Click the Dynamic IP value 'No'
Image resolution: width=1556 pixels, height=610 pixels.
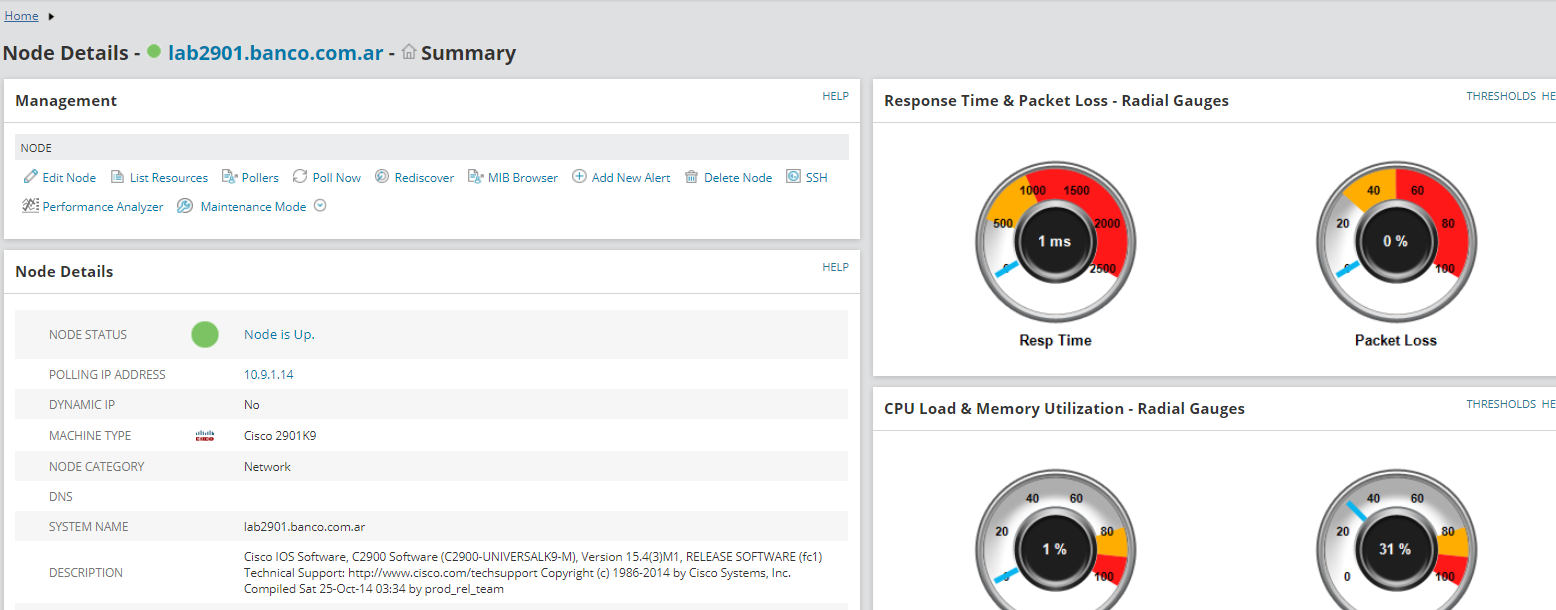click(x=251, y=405)
